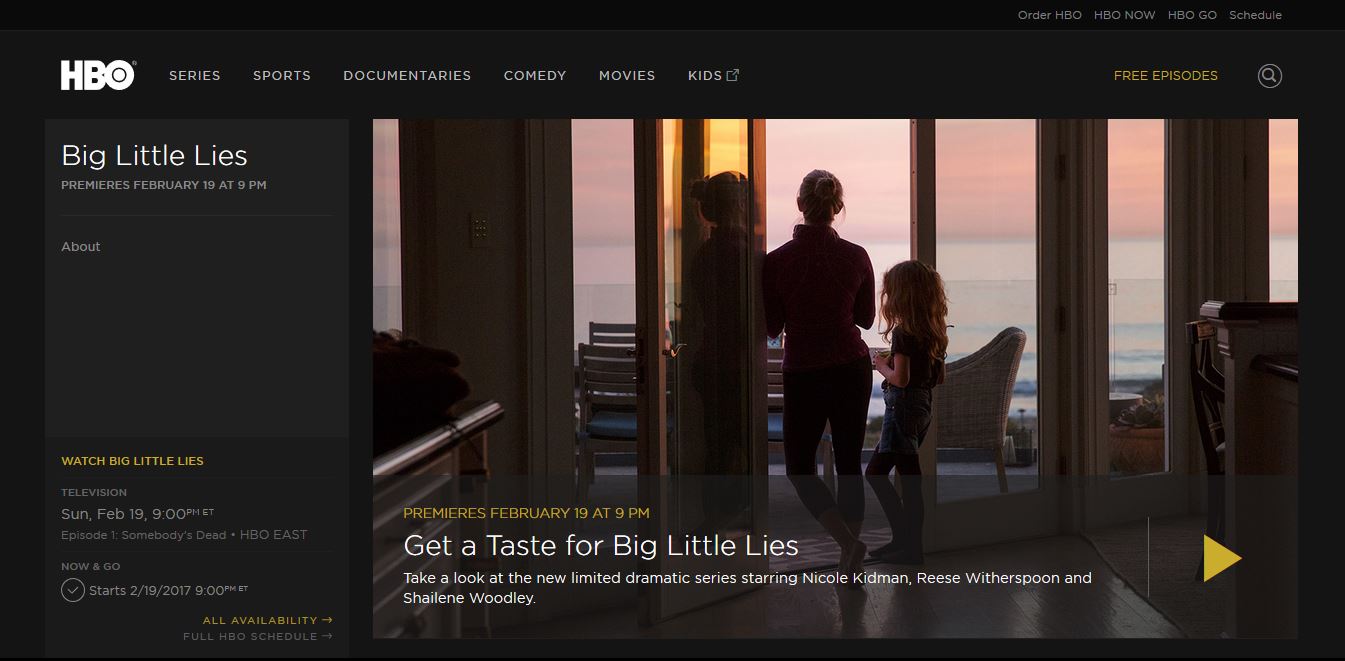Viewport: 1345px width, 661px height.
Task: Select Movies in the navigation bar
Action: [627, 75]
